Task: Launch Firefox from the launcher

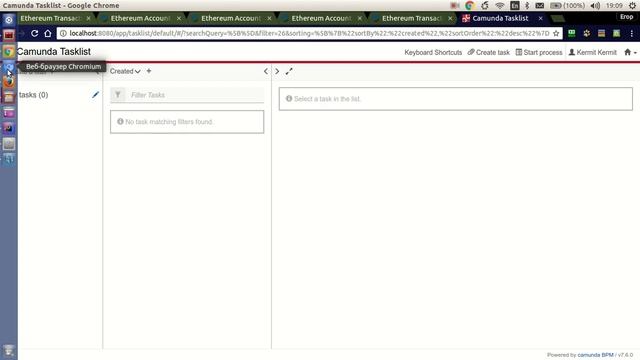Action: click(x=9, y=82)
